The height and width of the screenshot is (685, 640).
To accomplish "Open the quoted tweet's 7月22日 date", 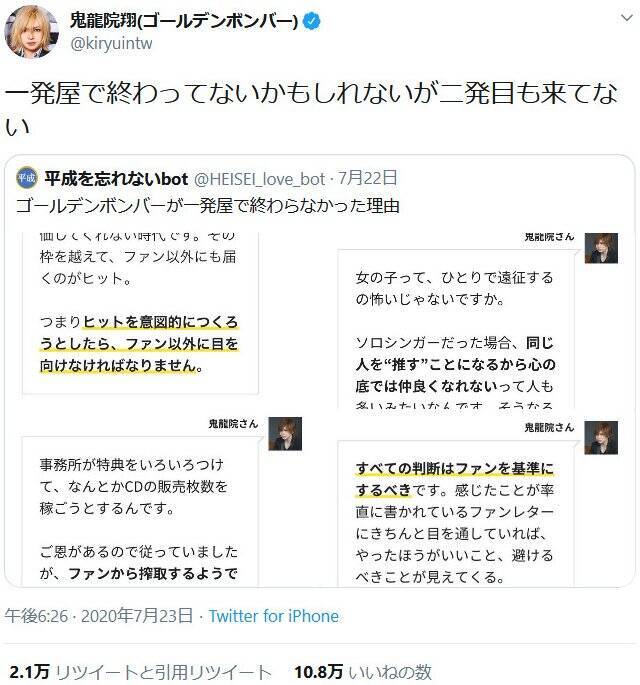I will click(368, 178).
